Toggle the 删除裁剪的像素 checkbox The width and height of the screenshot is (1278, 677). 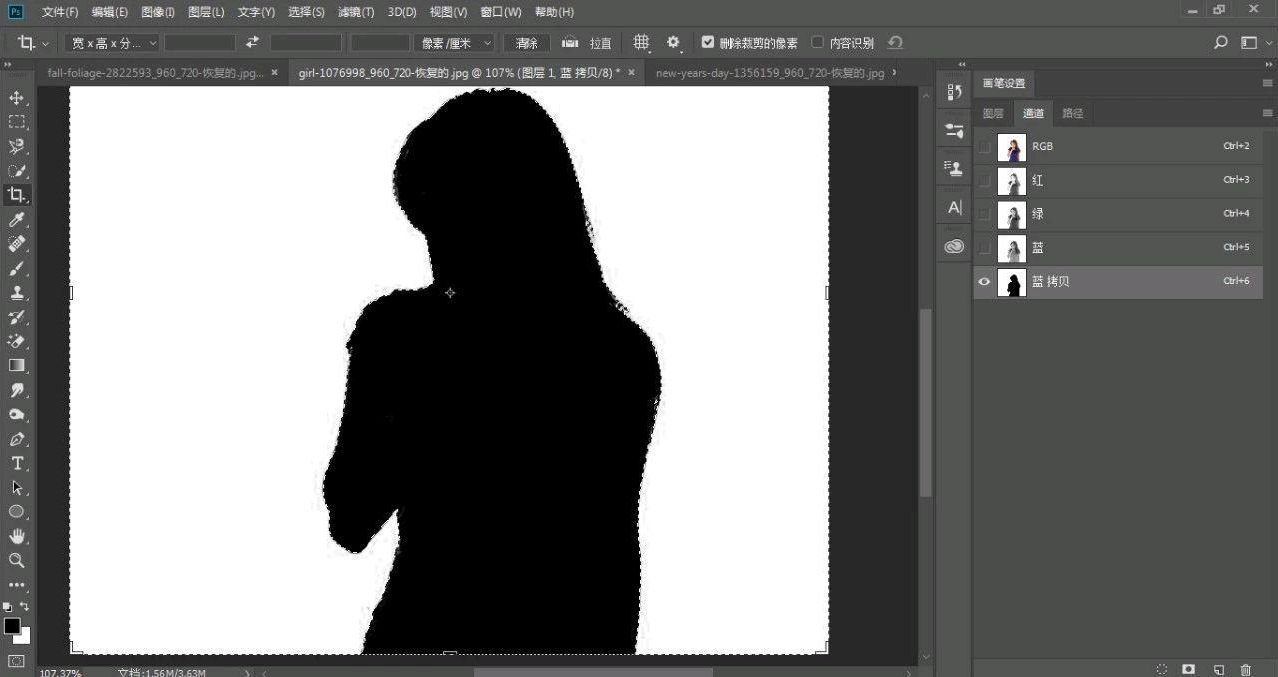(708, 42)
